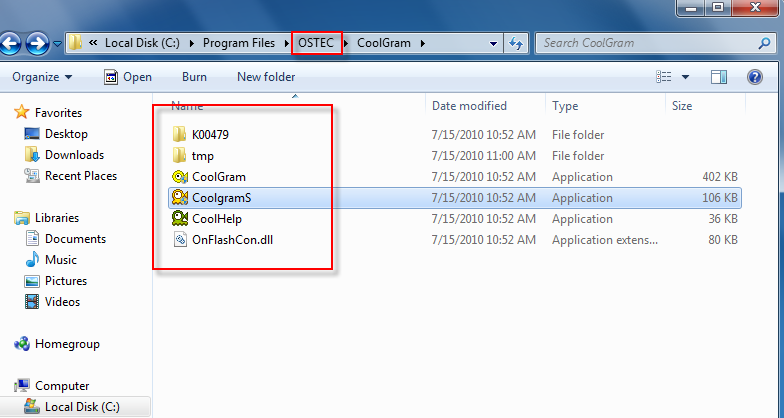This screenshot has height=418, width=784.
Task: Click Burn in the toolbar
Action: point(194,77)
